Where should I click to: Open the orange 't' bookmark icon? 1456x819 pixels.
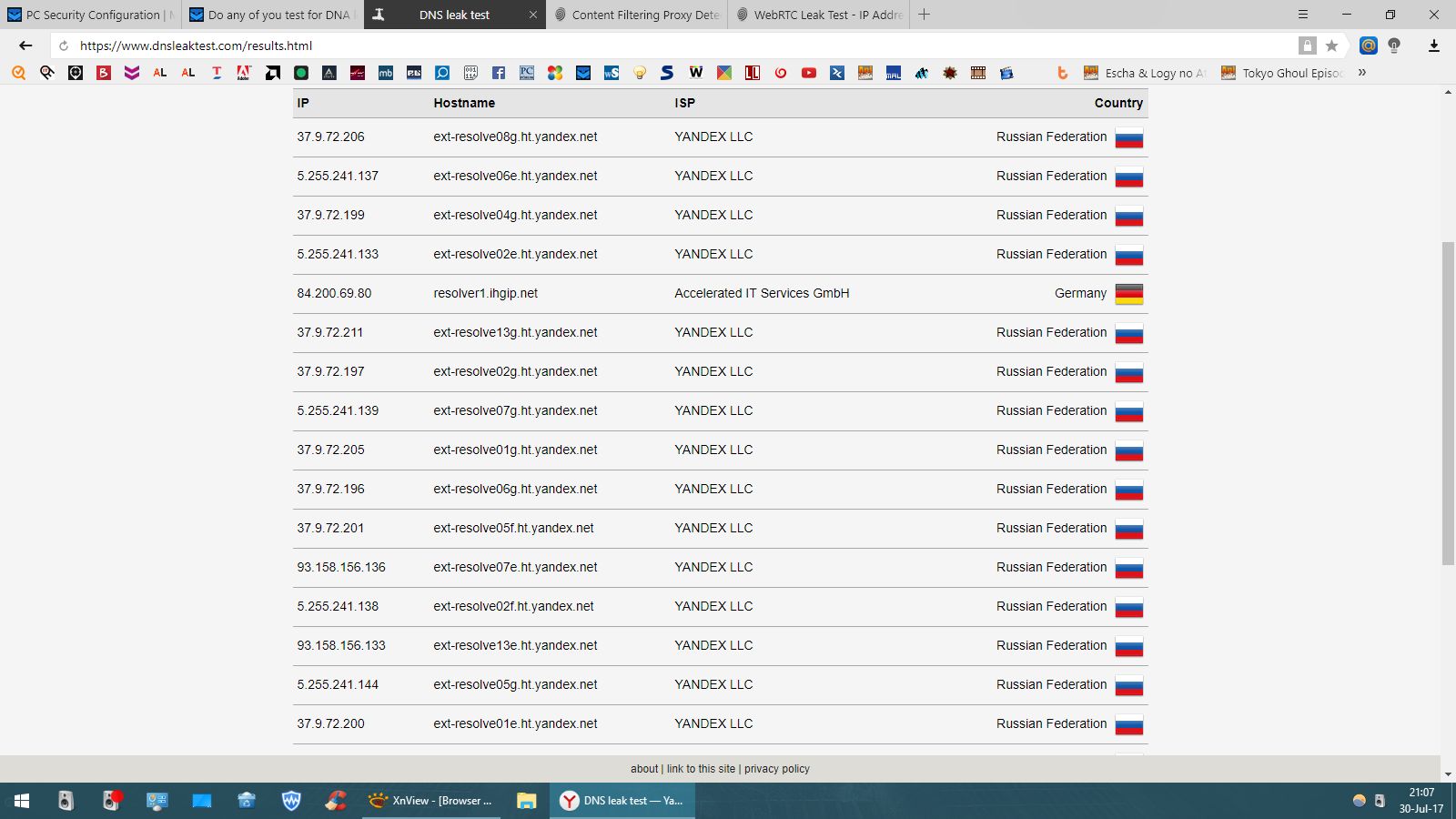(x=1062, y=73)
